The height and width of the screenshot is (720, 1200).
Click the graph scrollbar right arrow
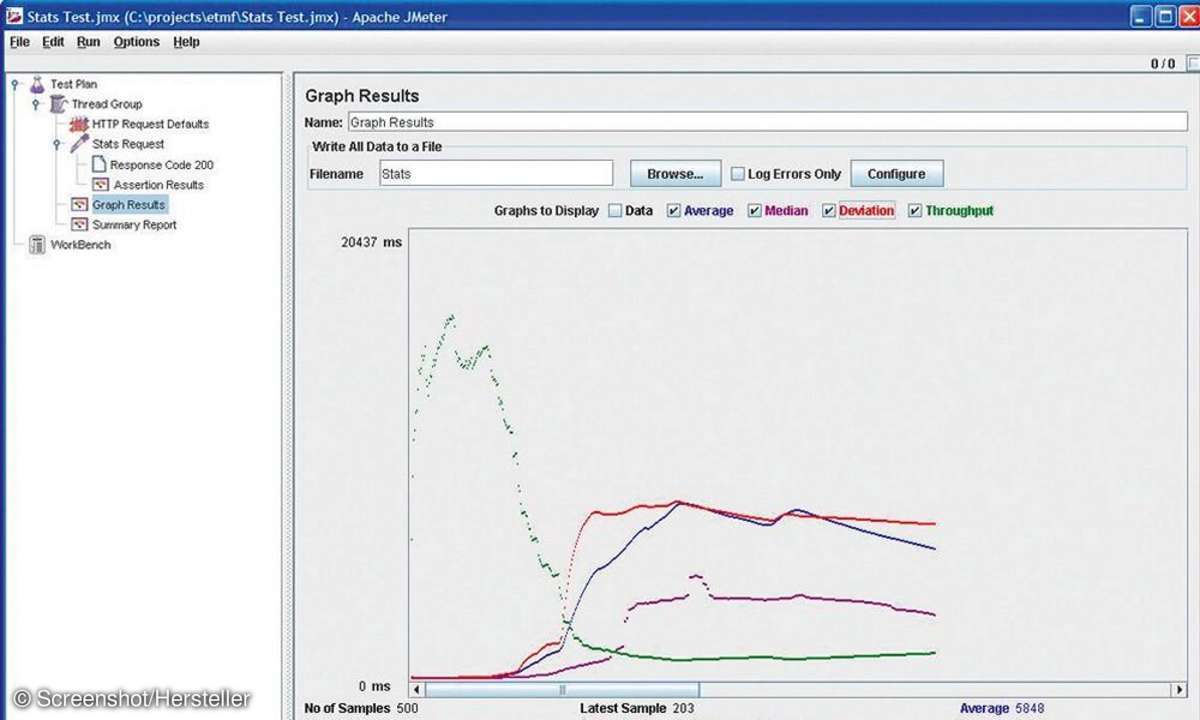[1180, 689]
